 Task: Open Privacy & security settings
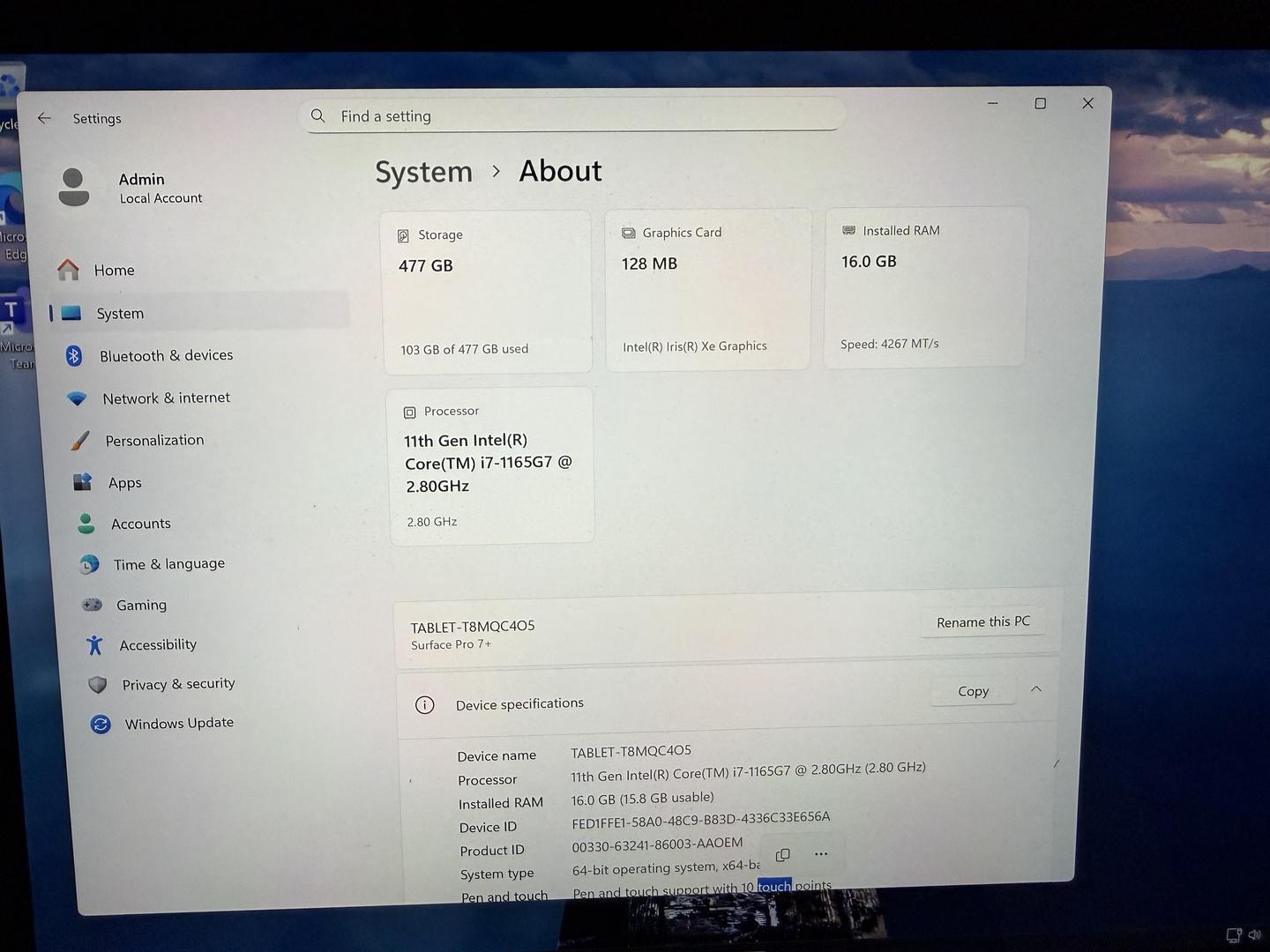178,684
